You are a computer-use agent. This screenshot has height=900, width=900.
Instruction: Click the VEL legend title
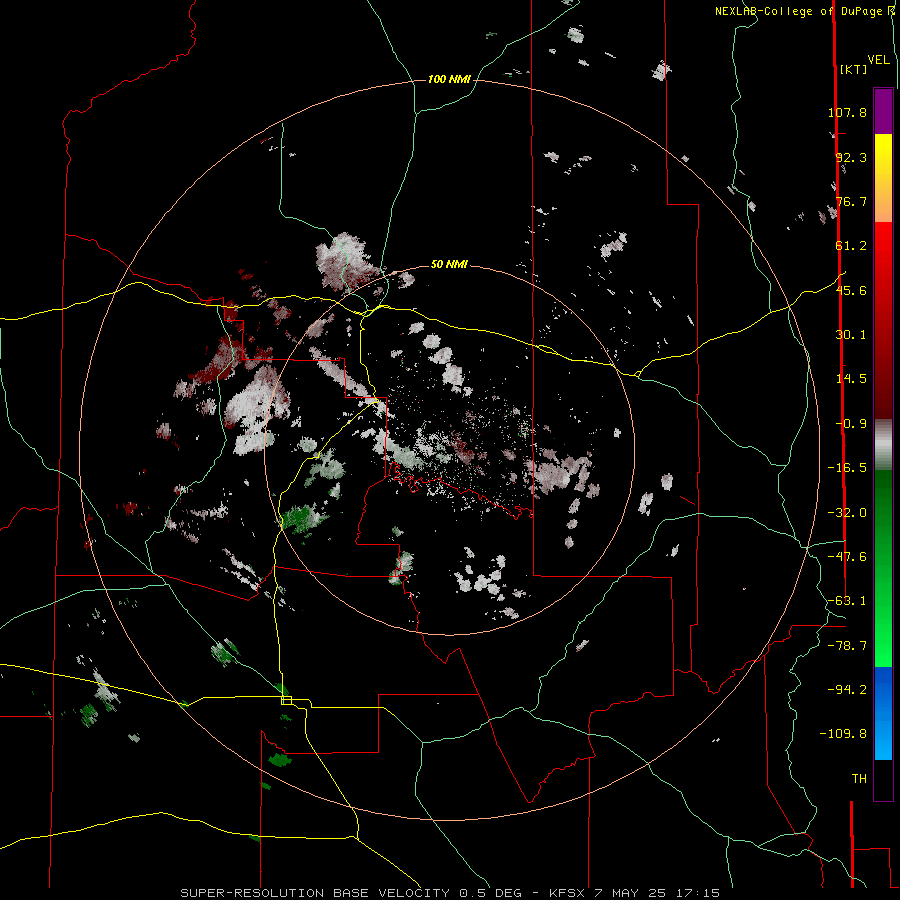tap(878, 60)
